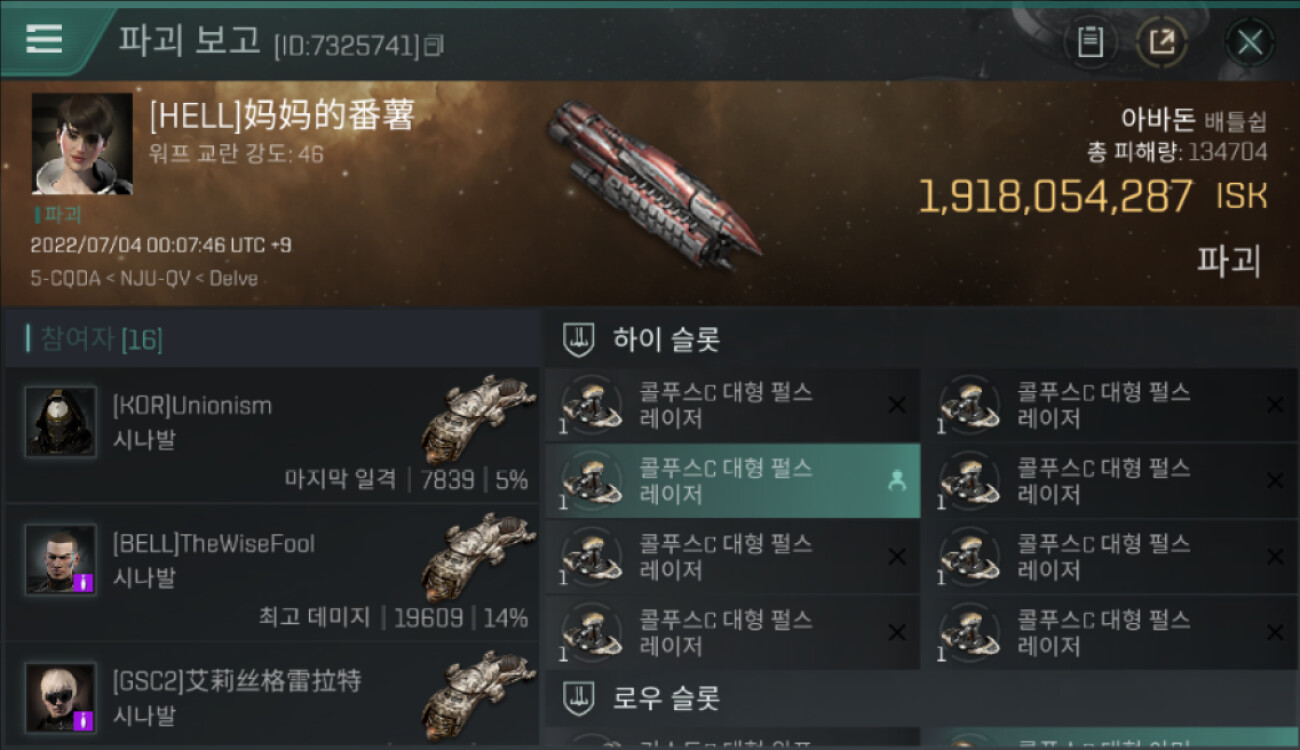Click the person icon on highlighted laser slot
This screenshot has height=750, width=1300.
tap(897, 481)
